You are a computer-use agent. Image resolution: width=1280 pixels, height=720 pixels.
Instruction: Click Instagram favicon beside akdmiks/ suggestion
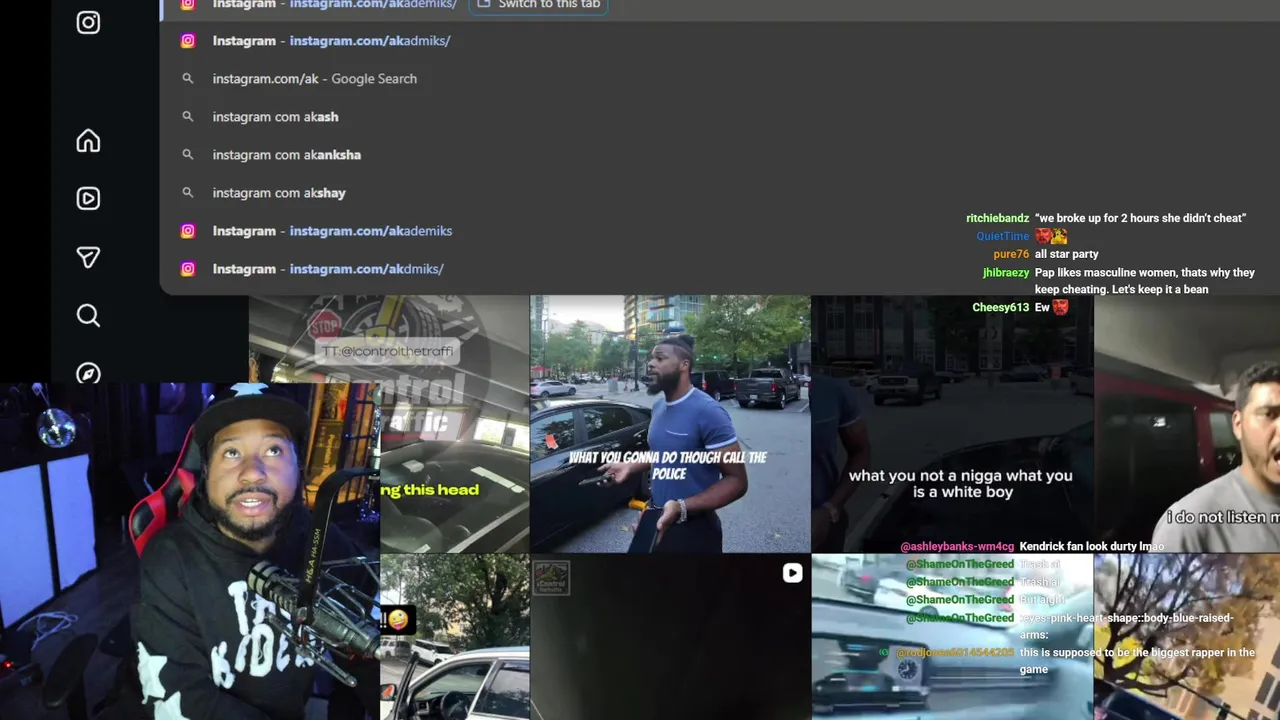187,269
